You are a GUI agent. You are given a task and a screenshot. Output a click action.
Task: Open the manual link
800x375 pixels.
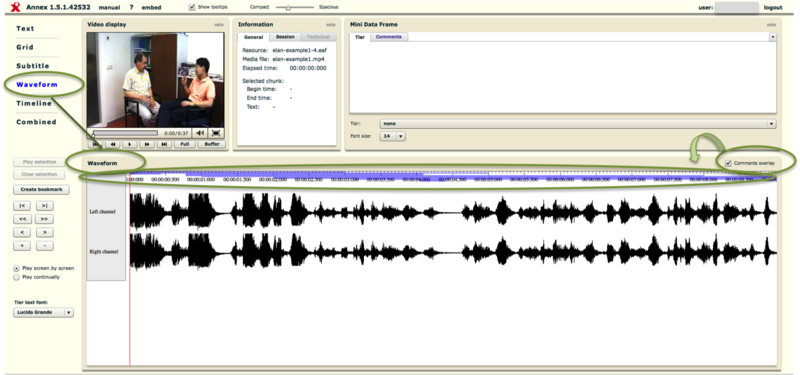pos(109,8)
